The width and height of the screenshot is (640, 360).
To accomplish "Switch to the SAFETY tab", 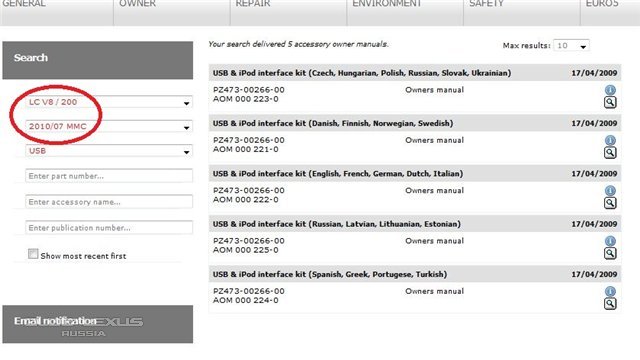I will (522, 12).
